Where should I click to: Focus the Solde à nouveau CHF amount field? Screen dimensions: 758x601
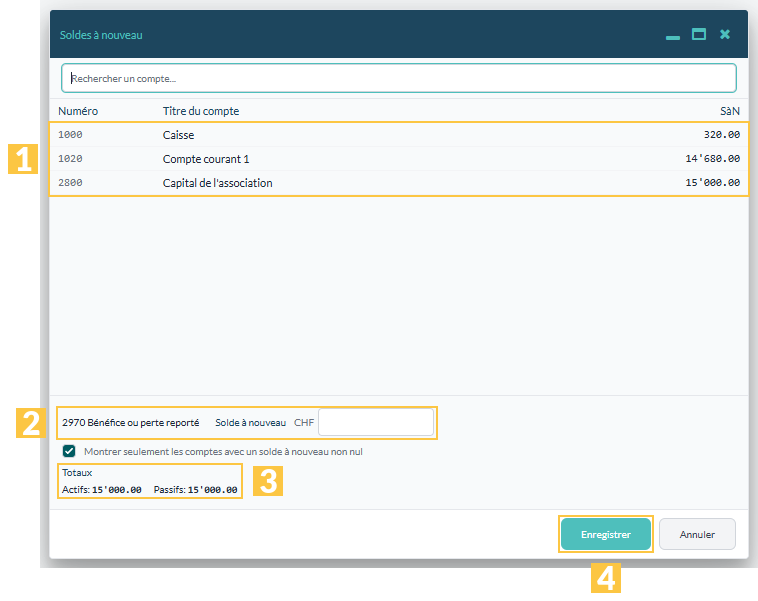[376, 423]
